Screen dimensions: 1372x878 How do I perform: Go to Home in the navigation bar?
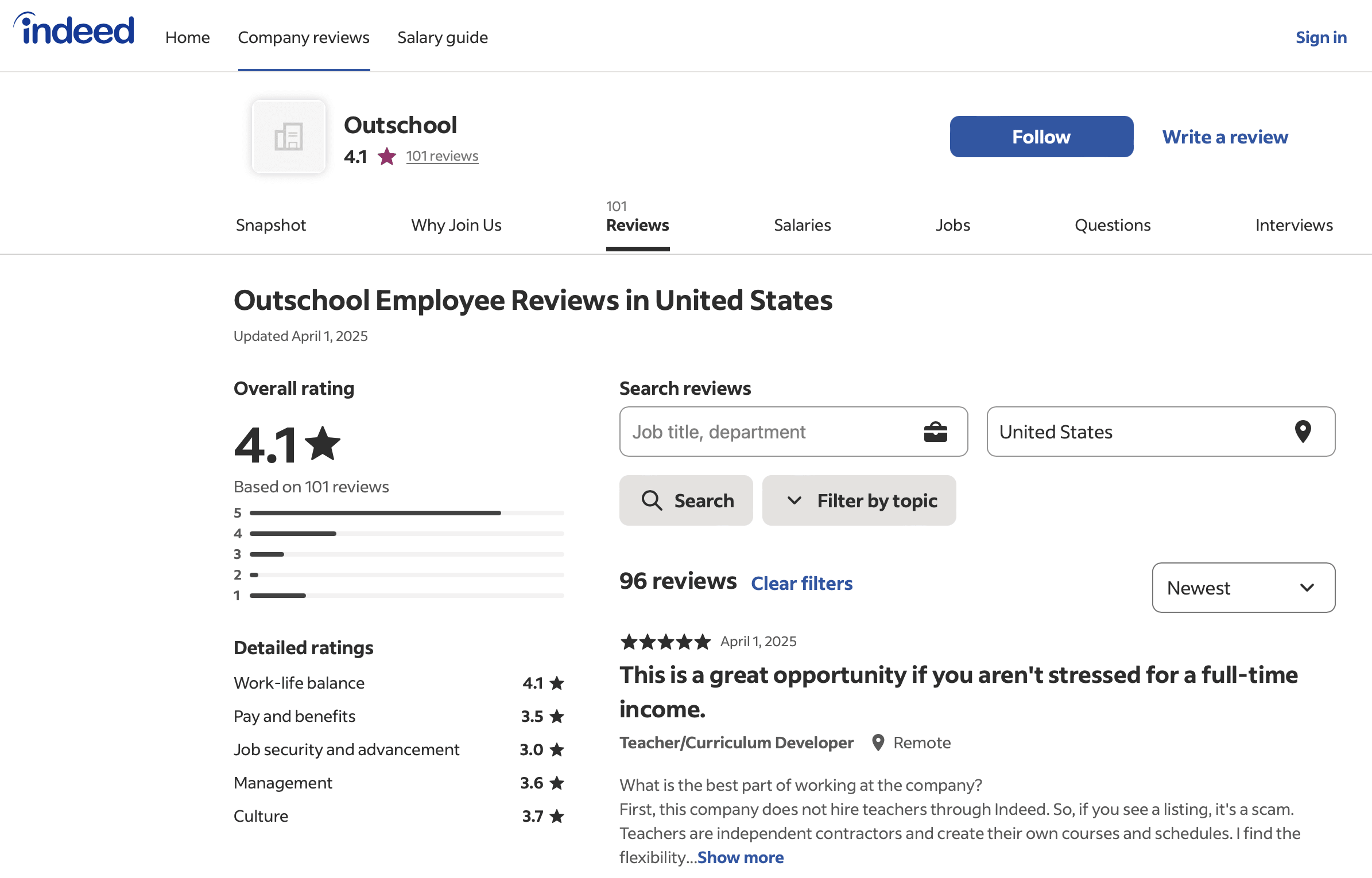coord(187,37)
